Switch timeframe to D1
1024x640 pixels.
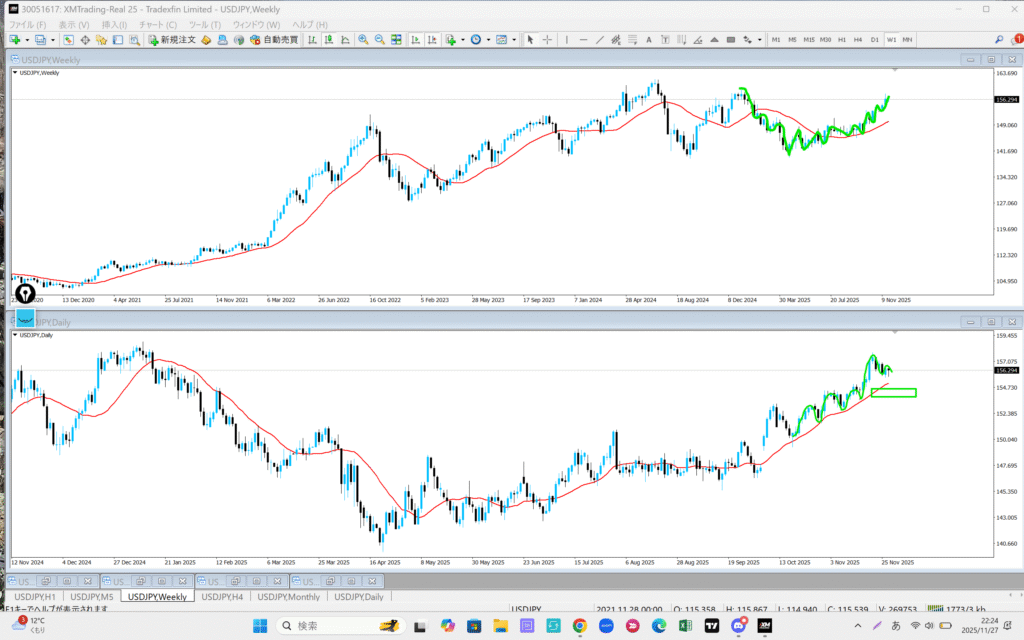[x=874, y=40]
